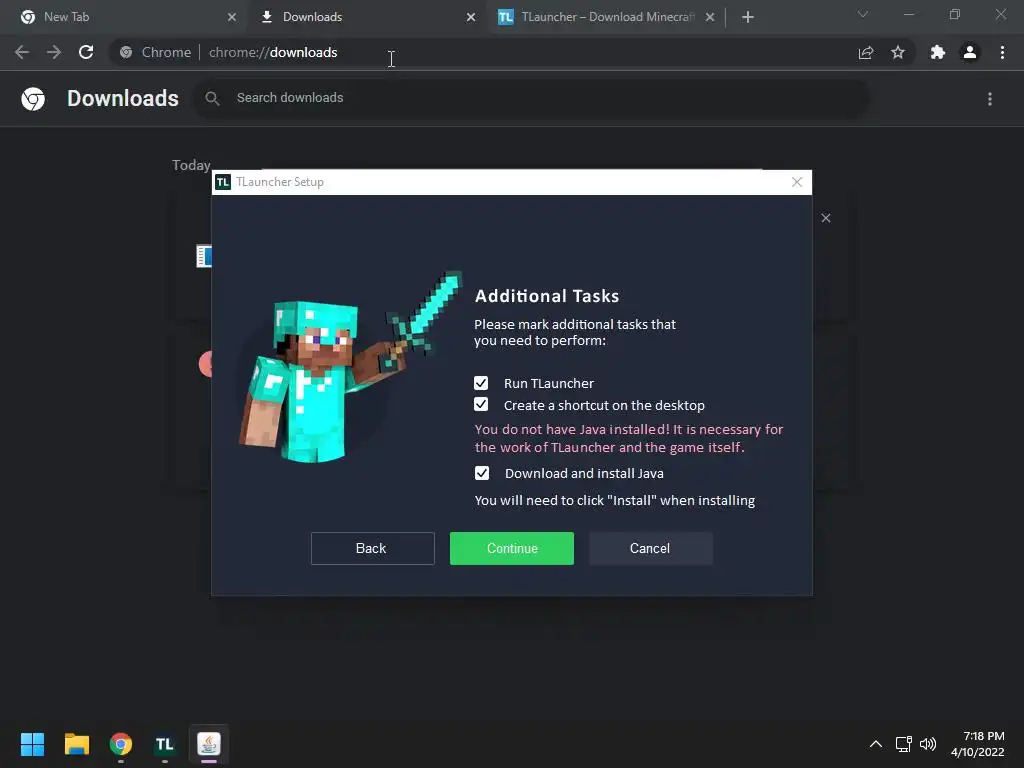The width and height of the screenshot is (1024, 768).
Task: Open the Chrome profile icon
Action: (x=970, y=52)
